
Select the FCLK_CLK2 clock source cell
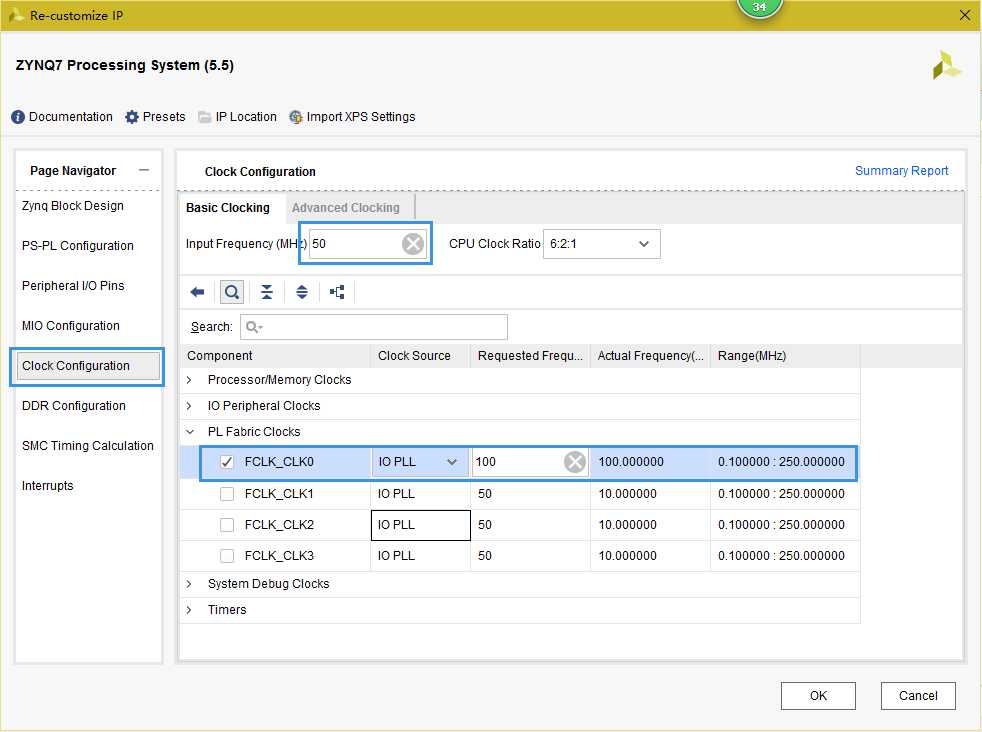coord(420,525)
